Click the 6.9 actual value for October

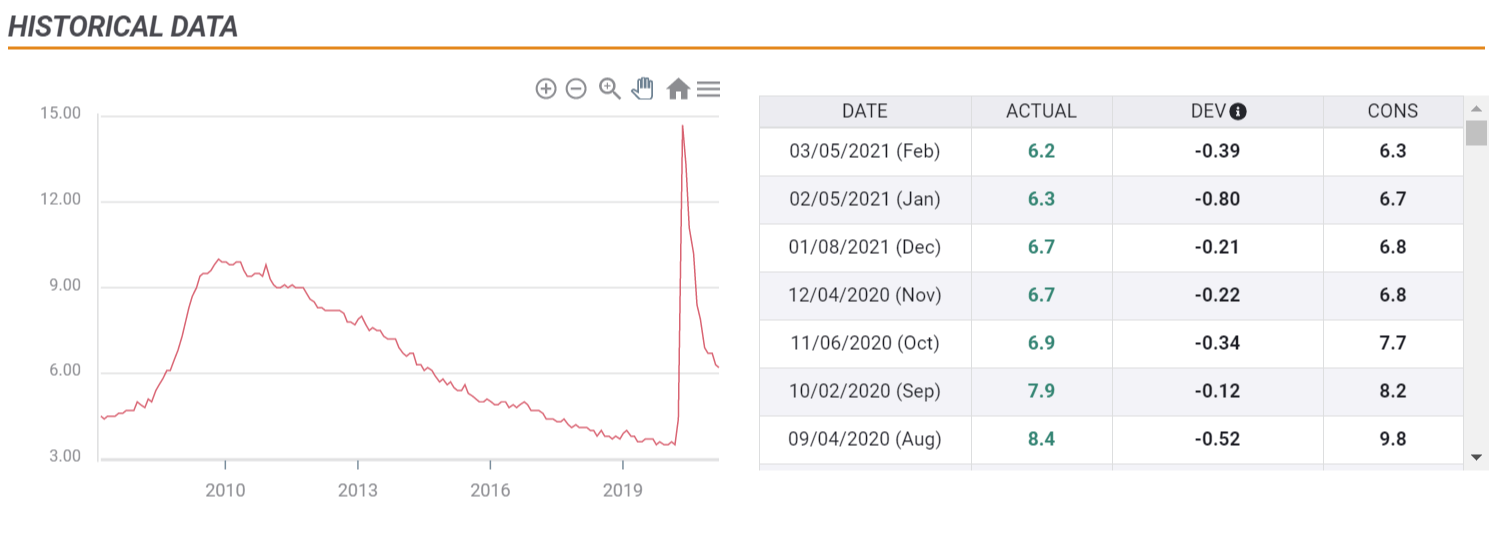point(1041,343)
